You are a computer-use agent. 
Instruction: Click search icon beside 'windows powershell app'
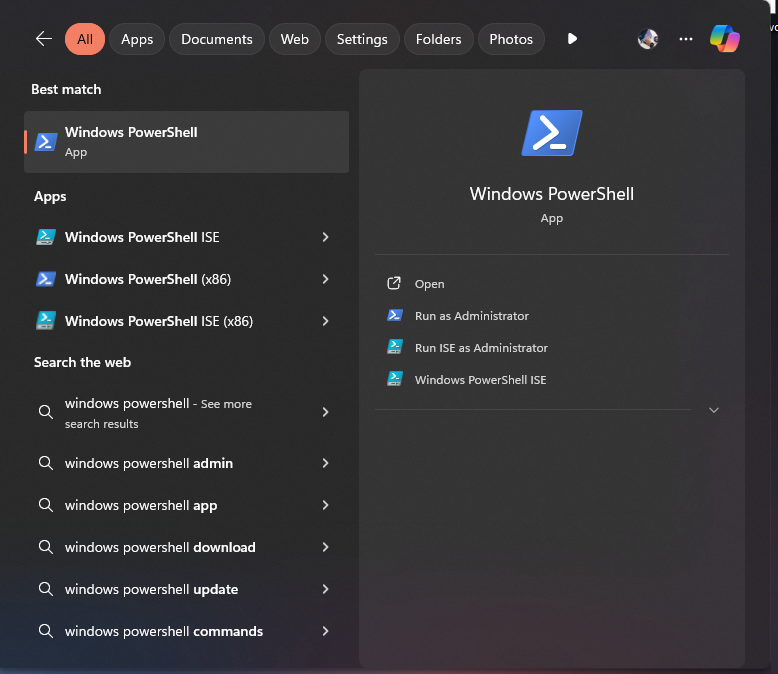pyautogui.click(x=46, y=505)
